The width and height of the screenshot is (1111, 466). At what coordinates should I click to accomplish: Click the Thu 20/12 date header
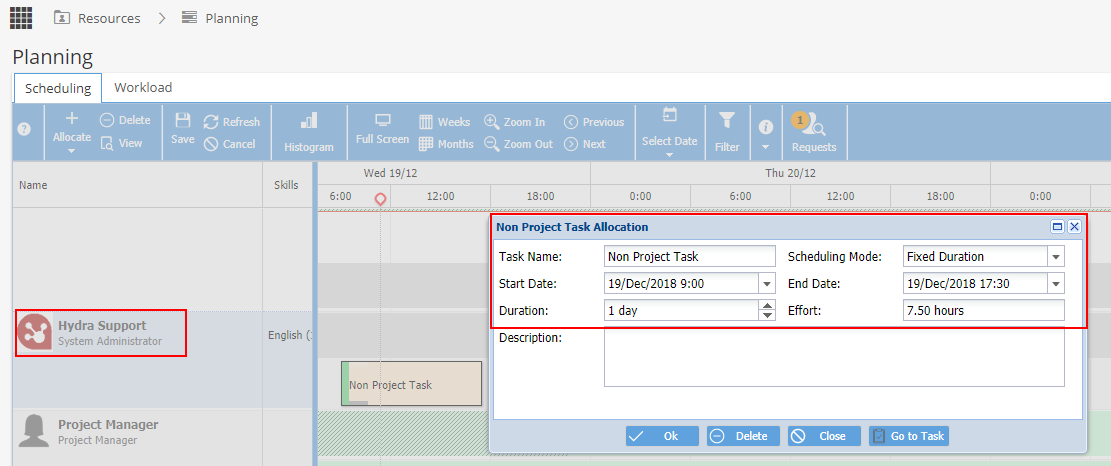coord(789,172)
